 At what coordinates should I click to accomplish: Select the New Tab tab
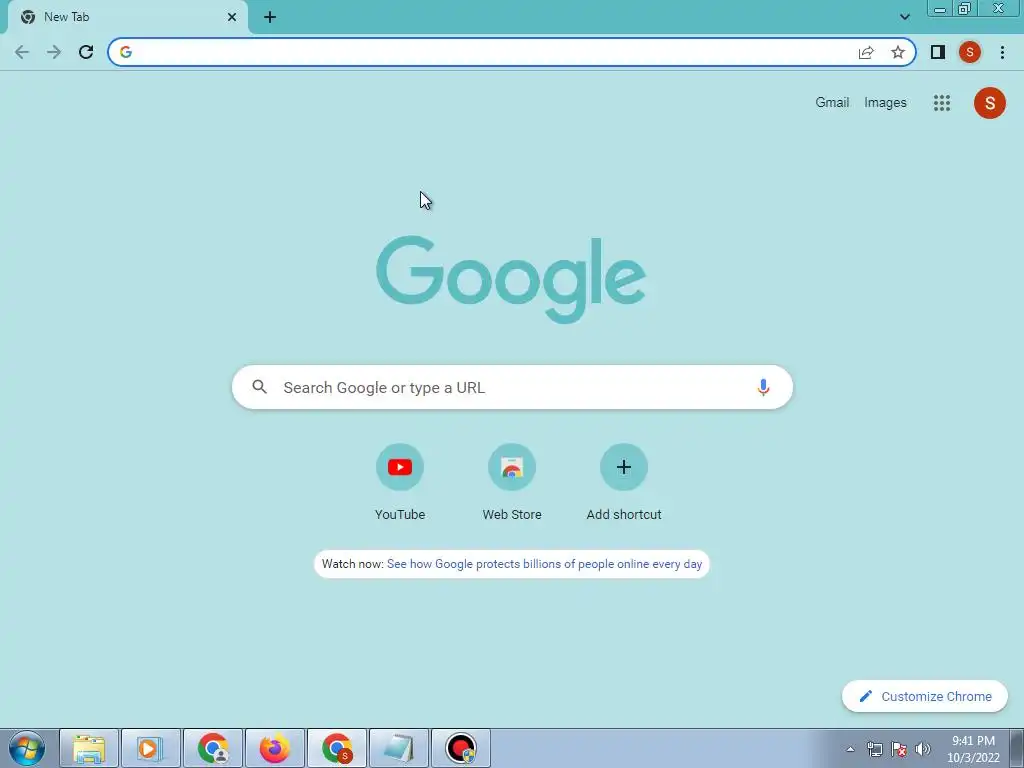click(127, 17)
